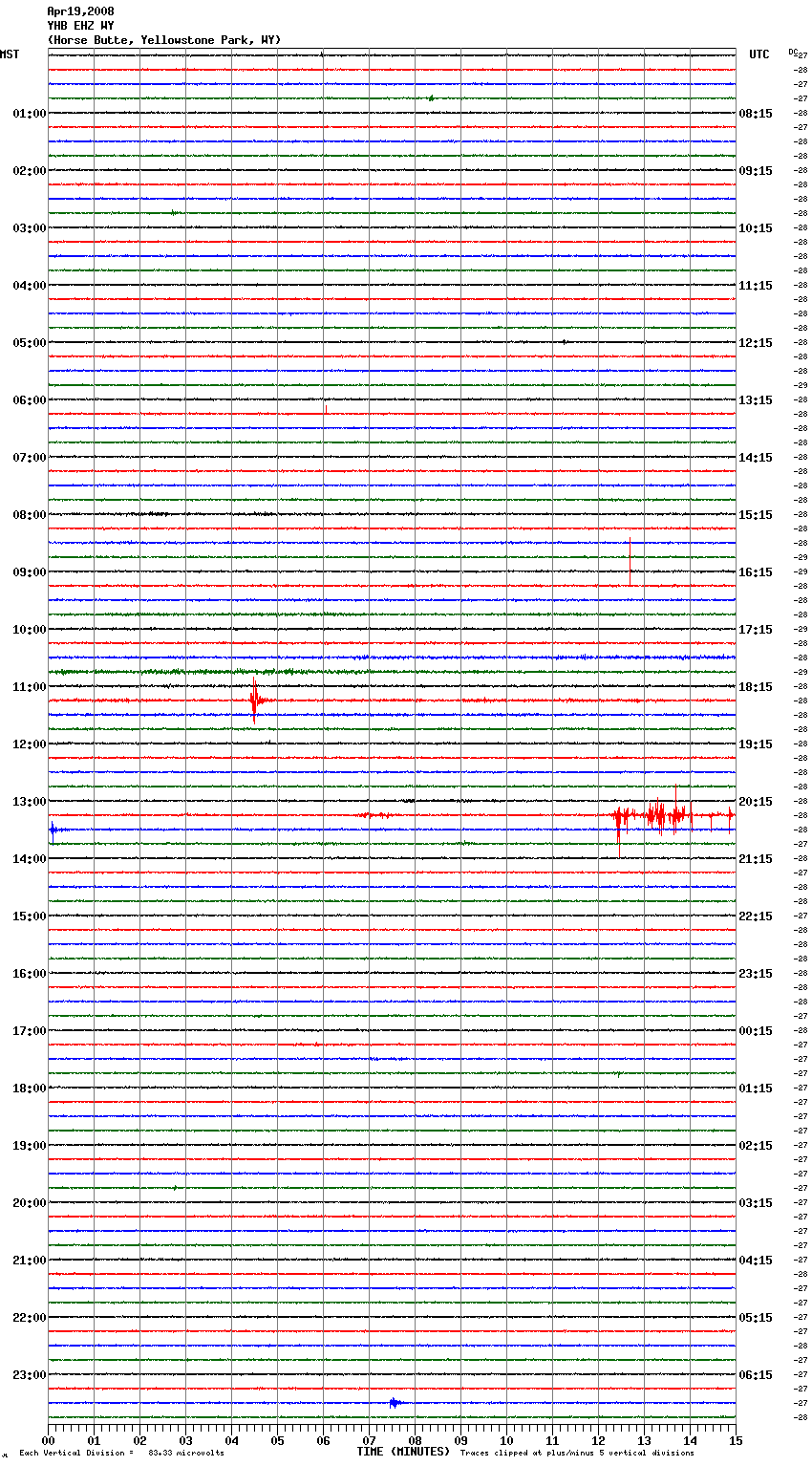The width and height of the screenshot is (812, 1466).
Task: Click the Horse Butte, Yellowstone Park location title
Action: (x=164, y=40)
